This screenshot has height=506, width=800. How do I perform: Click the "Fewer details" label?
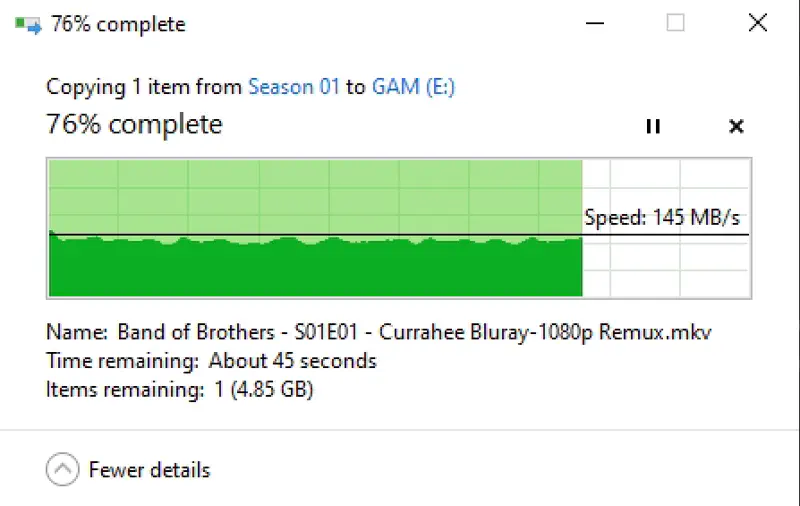click(149, 469)
